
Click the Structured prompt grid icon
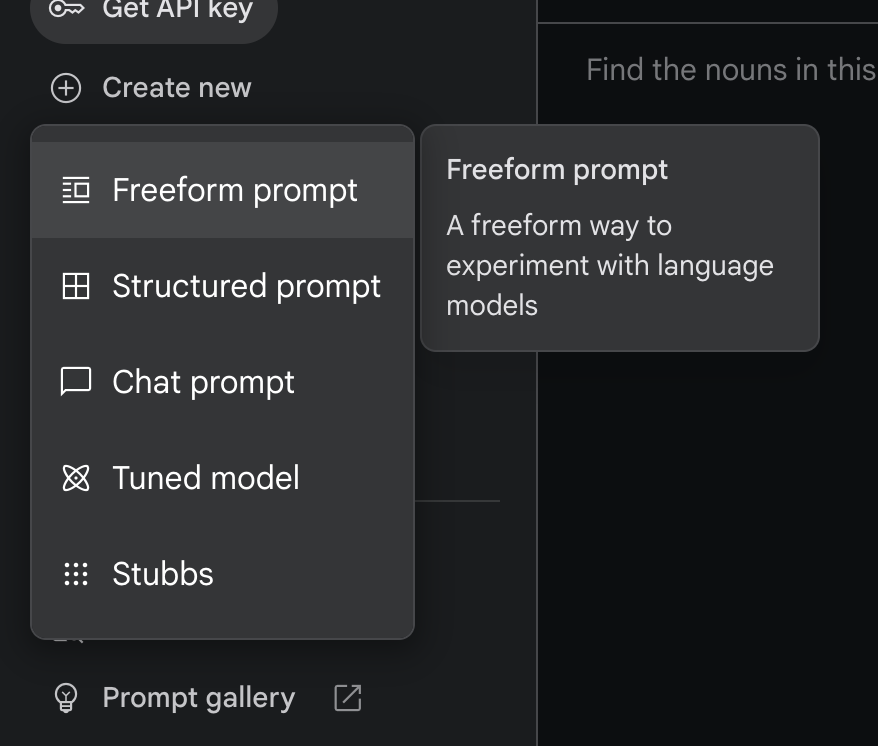76,286
